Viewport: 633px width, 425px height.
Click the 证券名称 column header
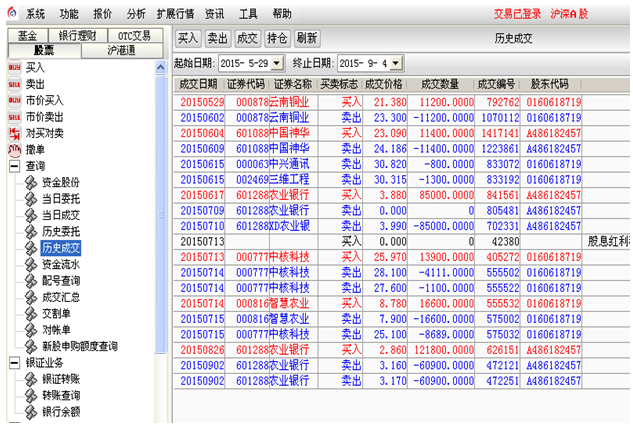(x=293, y=84)
